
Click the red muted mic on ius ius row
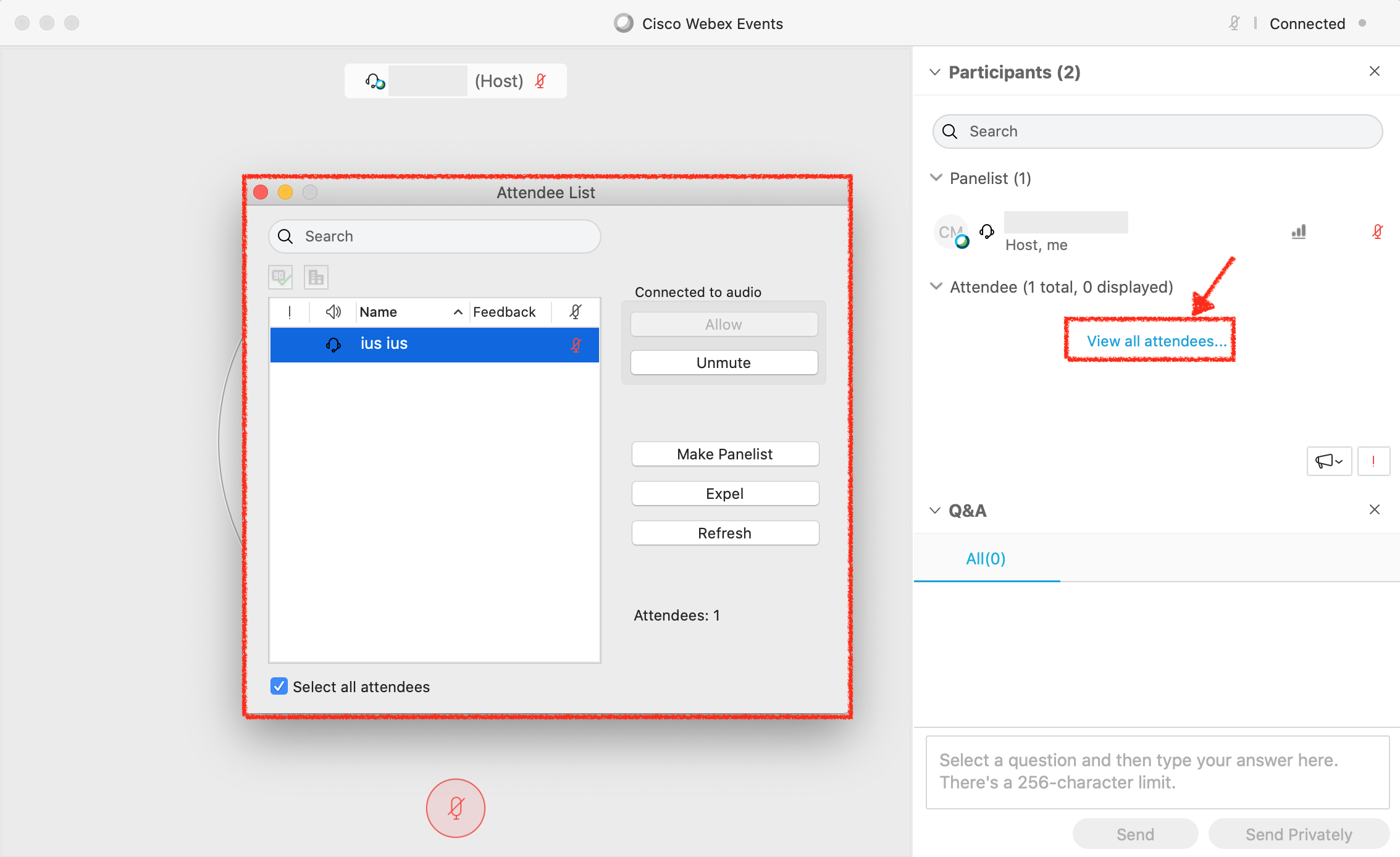click(576, 345)
